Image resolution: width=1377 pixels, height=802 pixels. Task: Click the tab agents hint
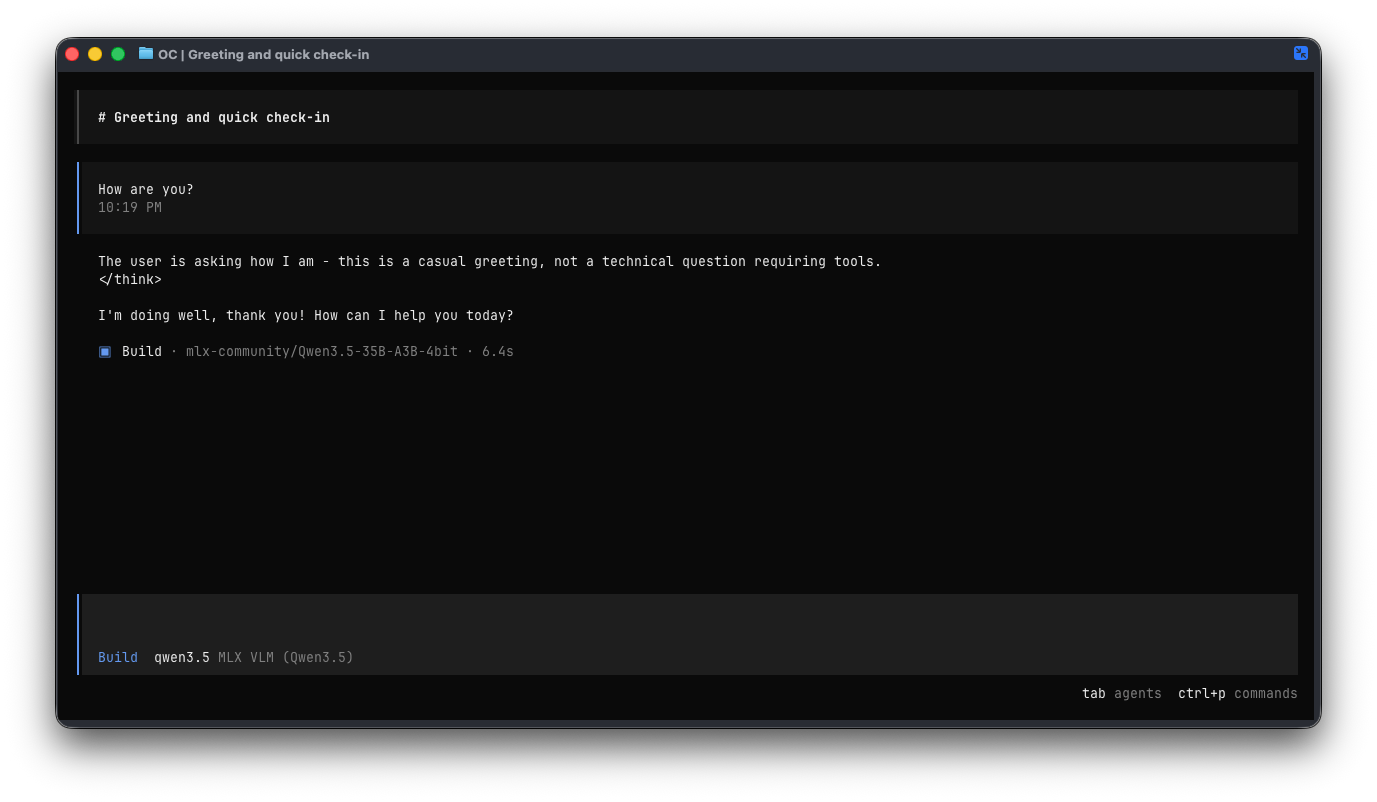1121,694
